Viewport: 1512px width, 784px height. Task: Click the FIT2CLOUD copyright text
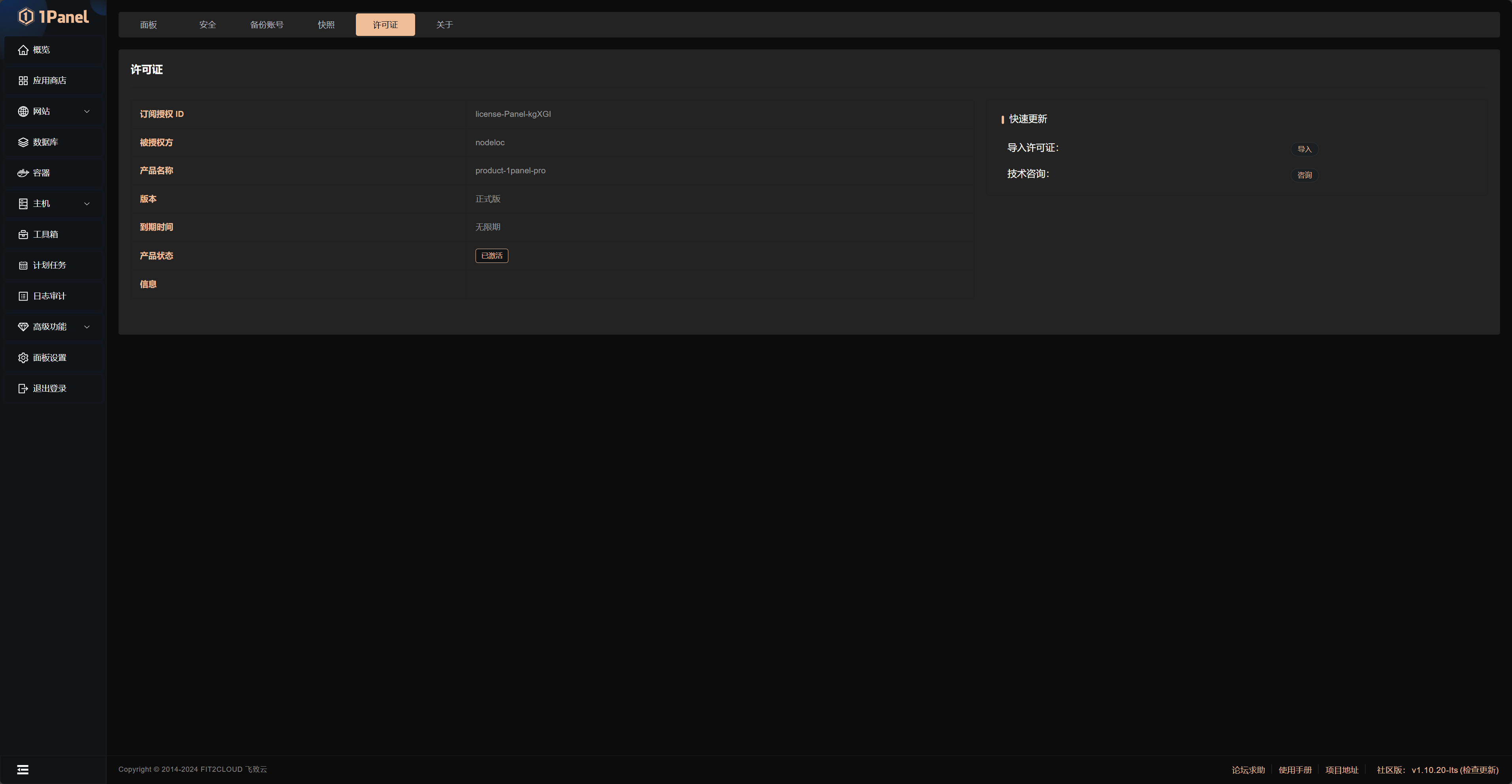pos(192,769)
